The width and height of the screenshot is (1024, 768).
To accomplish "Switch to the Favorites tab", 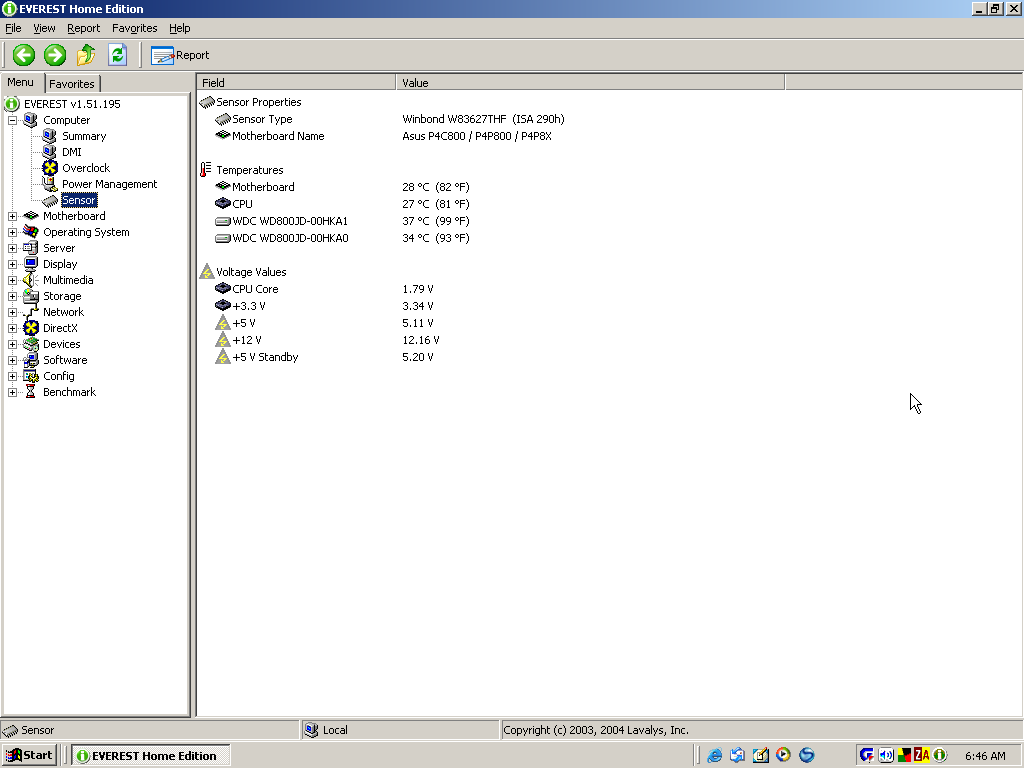I will [72, 84].
